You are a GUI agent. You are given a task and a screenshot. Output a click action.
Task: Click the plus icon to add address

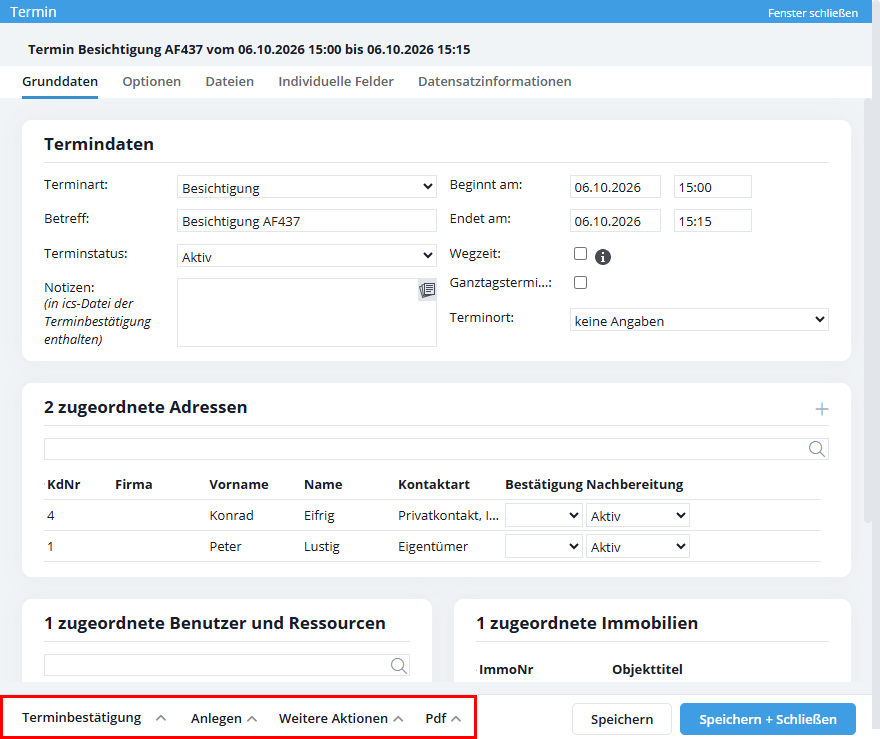pos(822,409)
